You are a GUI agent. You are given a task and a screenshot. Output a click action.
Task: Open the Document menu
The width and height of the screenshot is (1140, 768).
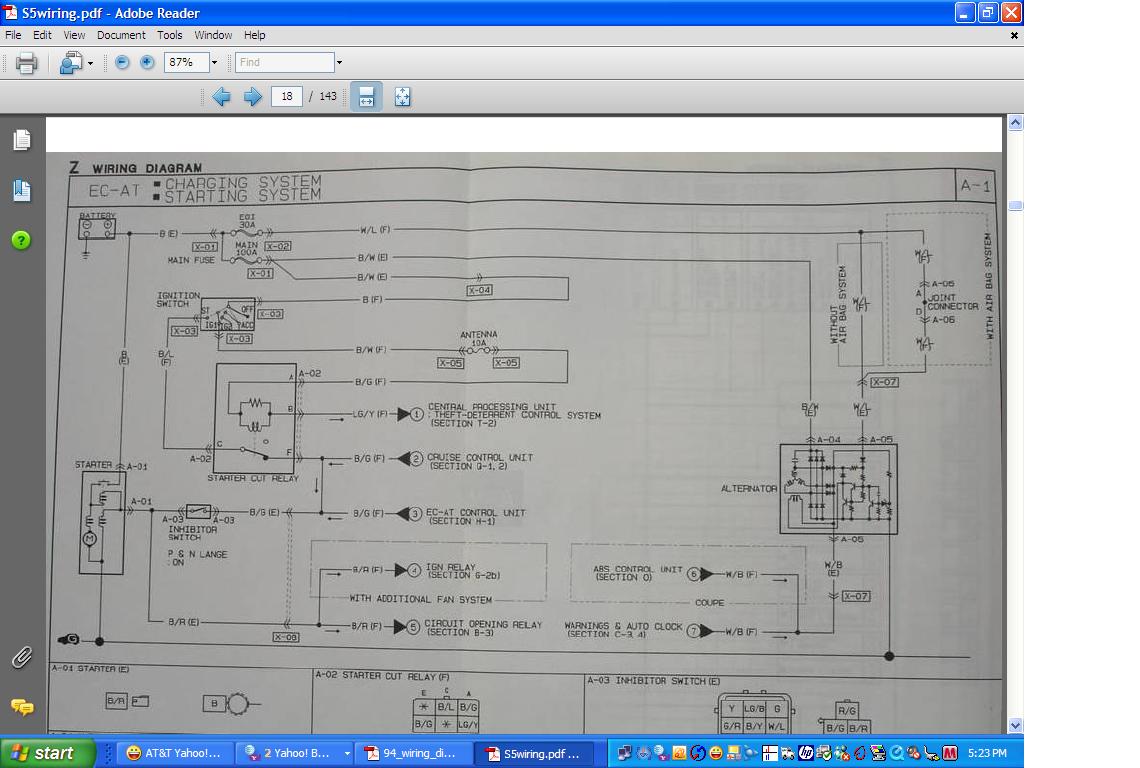[121, 35]
